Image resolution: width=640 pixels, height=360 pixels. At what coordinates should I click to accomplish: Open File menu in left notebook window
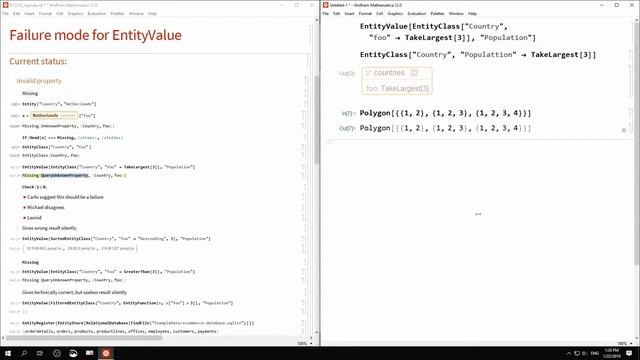point(5,13)
